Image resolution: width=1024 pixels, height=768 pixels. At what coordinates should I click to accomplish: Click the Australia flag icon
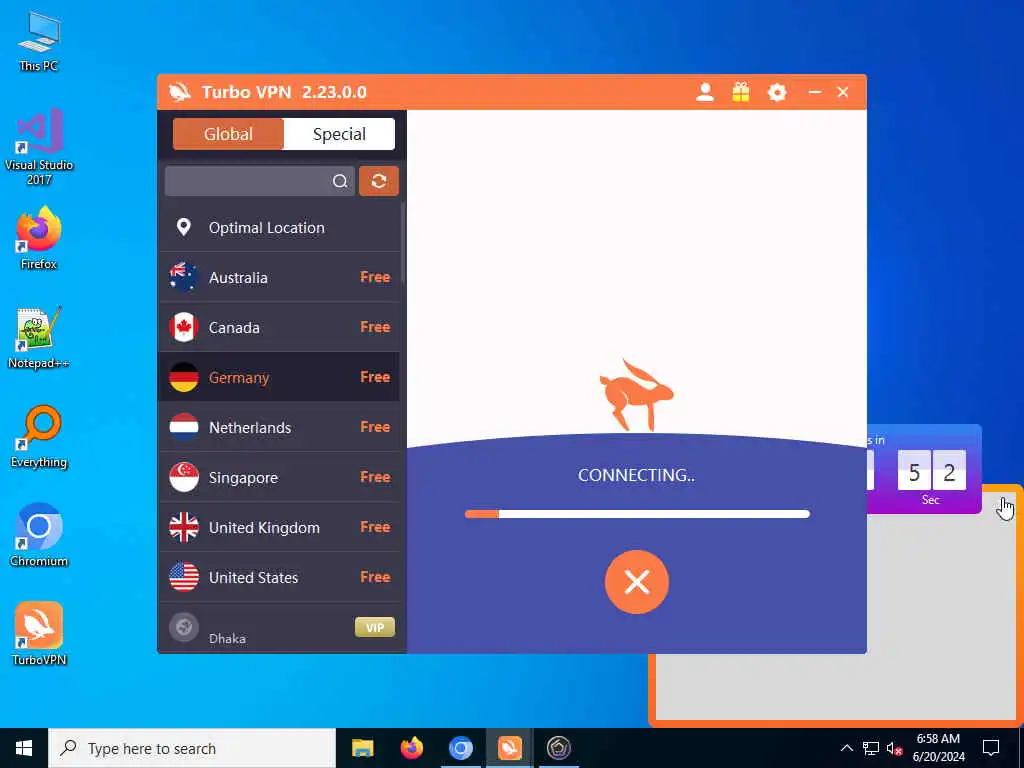click(184, 277)
